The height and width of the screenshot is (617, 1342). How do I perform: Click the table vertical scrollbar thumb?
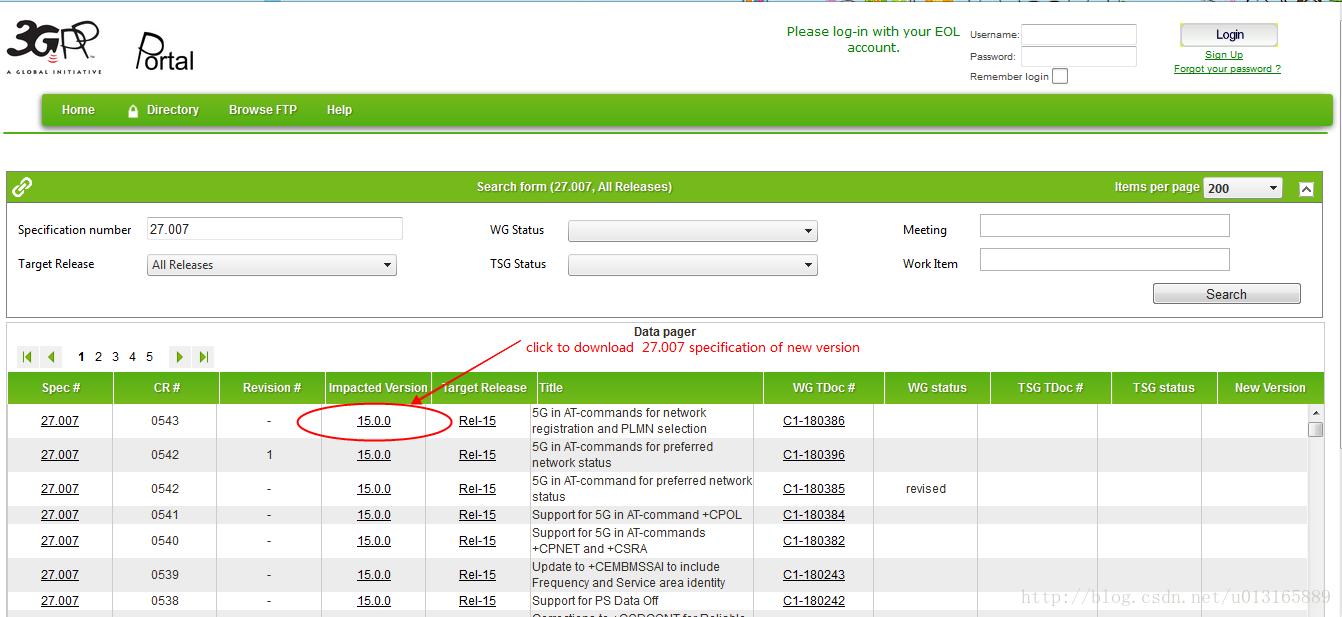pos(1315,429)
